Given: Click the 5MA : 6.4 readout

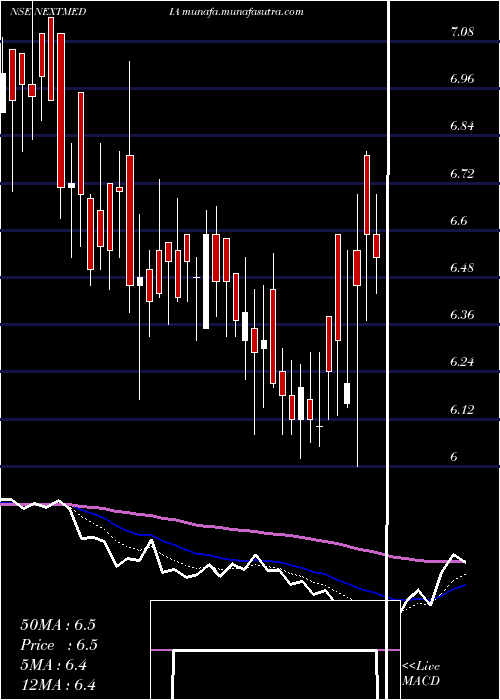Looking at the screenshot, I should [54, 665].
